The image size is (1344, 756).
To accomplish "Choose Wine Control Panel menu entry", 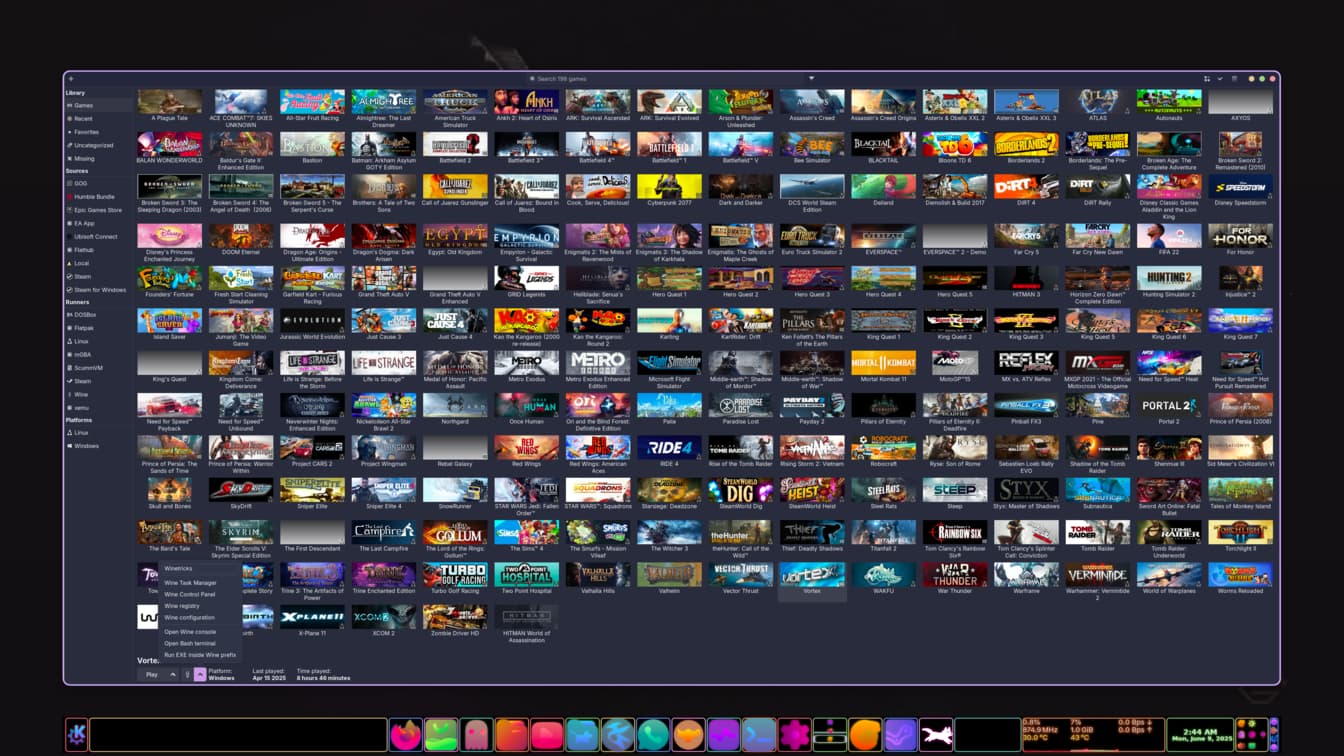I will 200,594.
